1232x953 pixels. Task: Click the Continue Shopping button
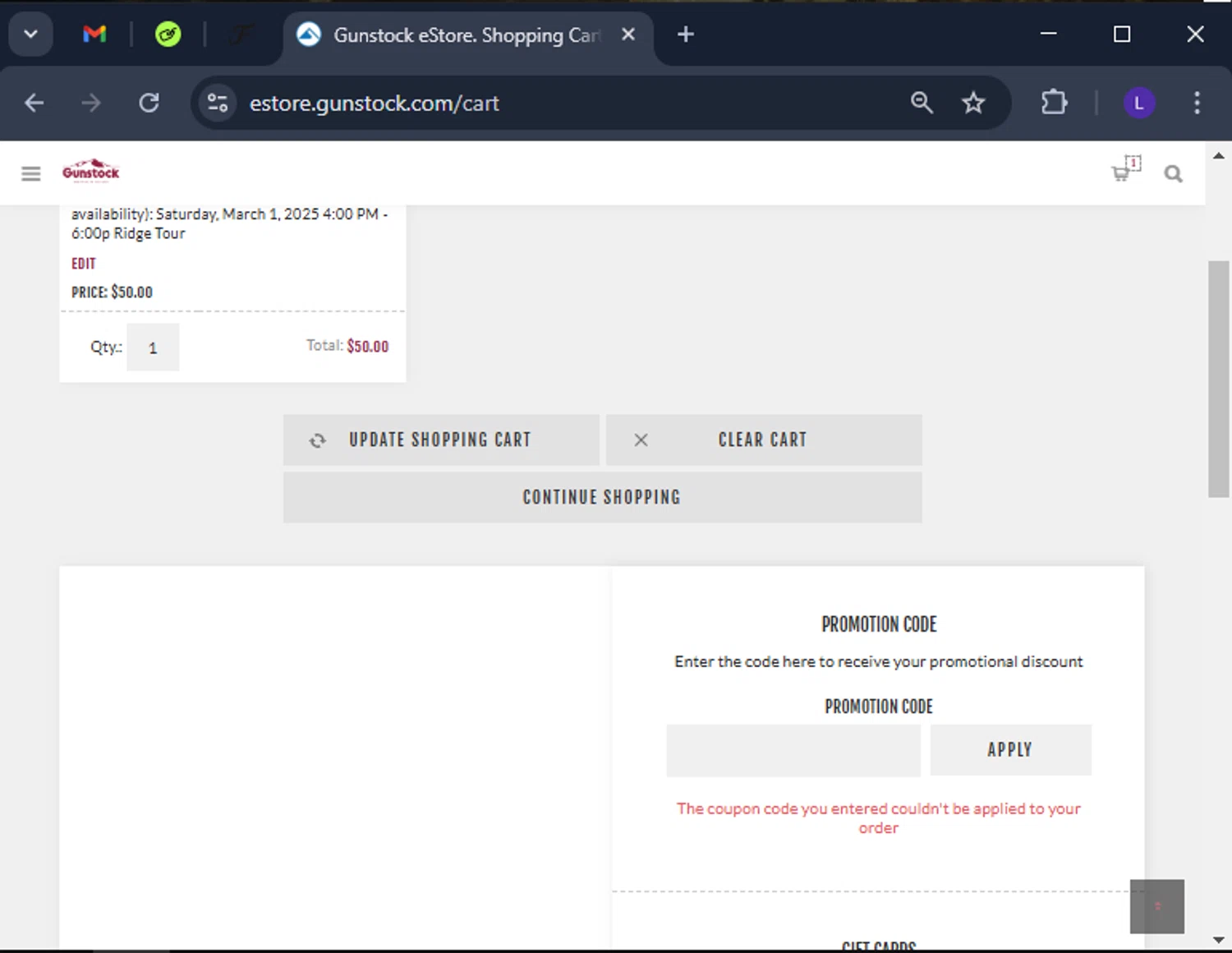coord(602,497)
